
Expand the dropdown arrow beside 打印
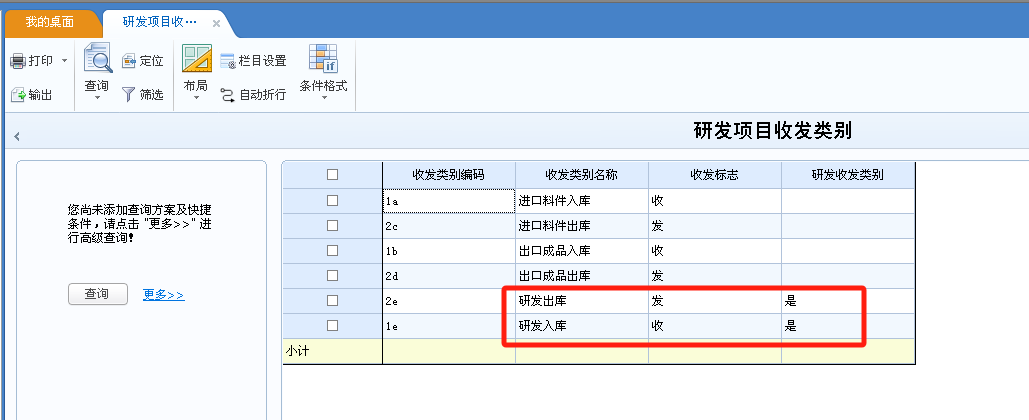(65, 61)
